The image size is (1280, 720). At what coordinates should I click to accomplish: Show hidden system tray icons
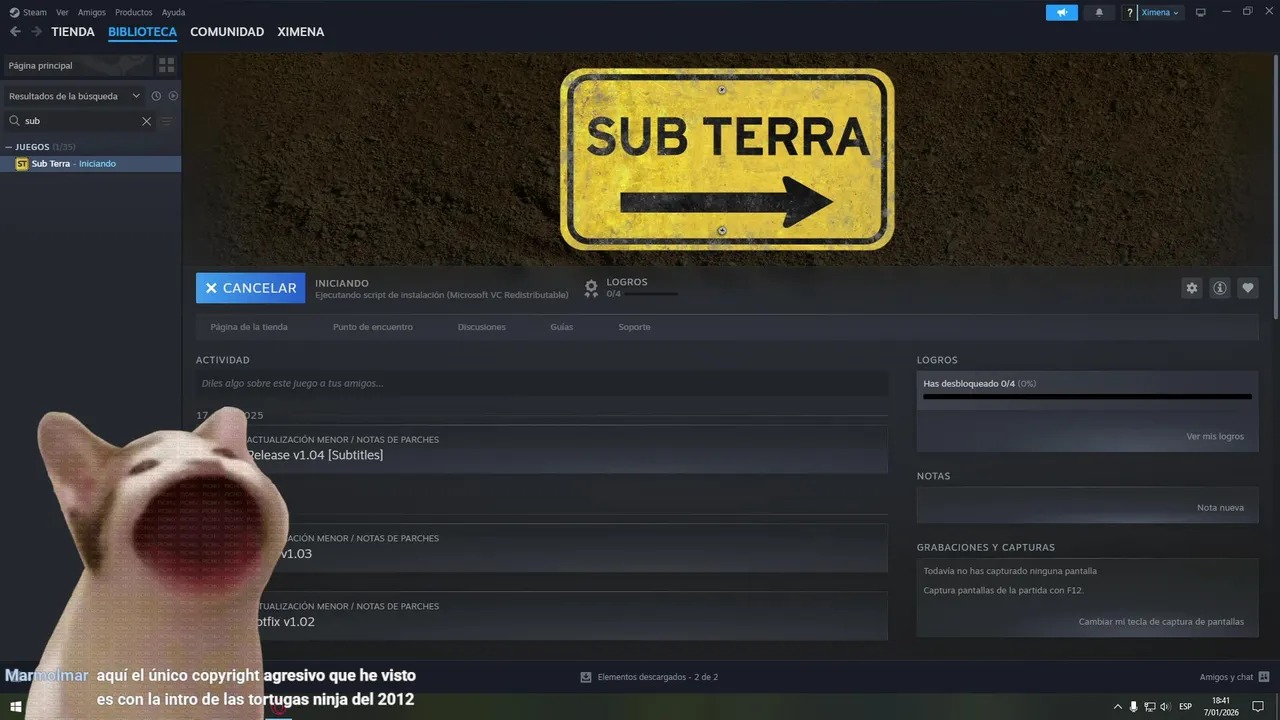[1118, 706]
